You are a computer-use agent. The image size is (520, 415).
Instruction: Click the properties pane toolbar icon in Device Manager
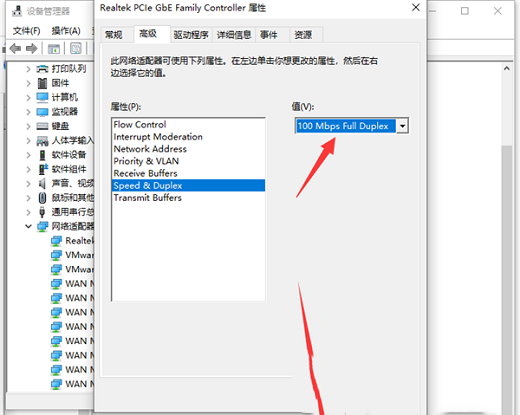[x=54, y=49]
